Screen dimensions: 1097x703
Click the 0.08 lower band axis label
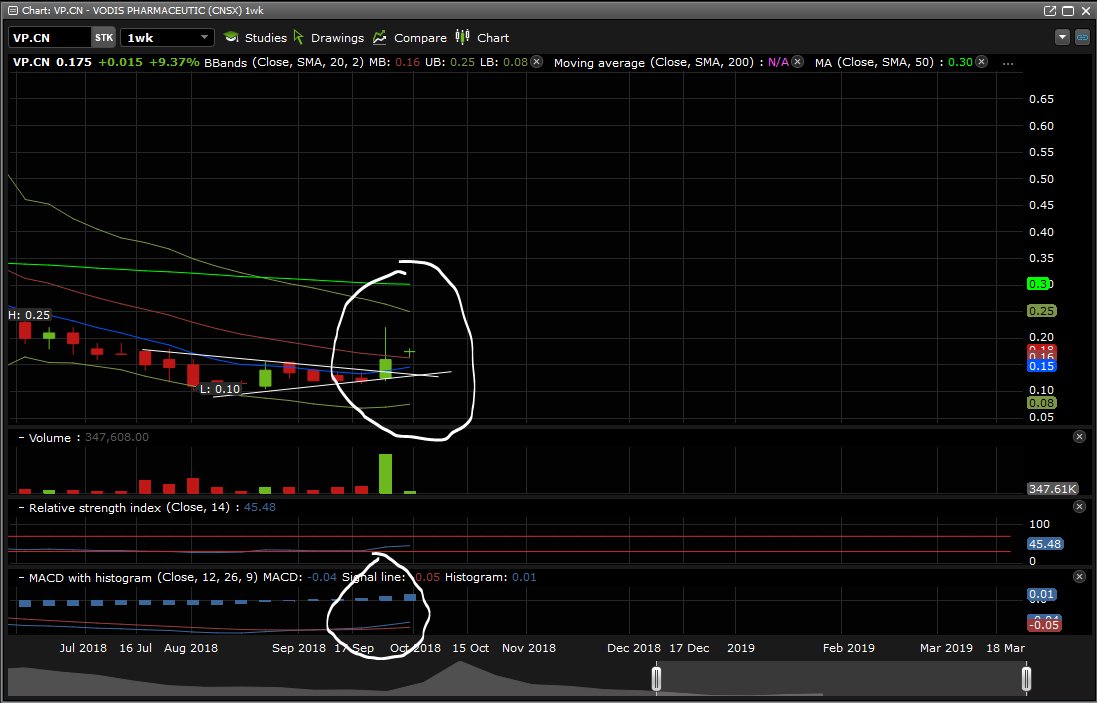click(x=1041, y=403)
